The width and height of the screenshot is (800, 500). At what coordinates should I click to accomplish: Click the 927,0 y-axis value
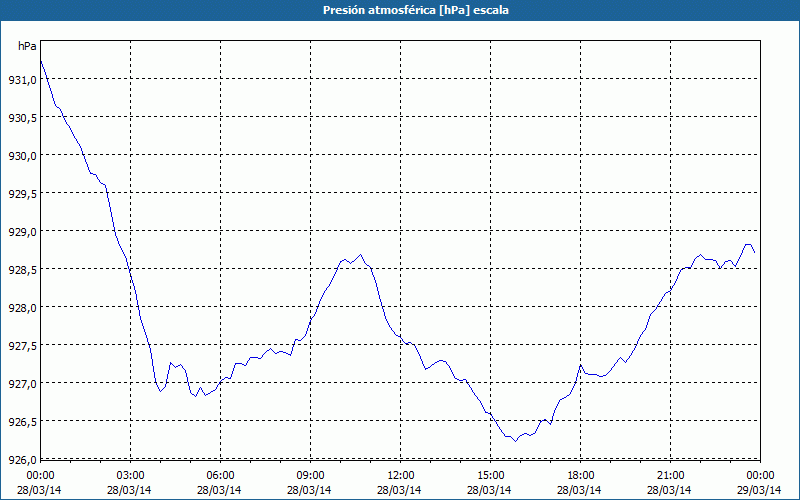23,384
